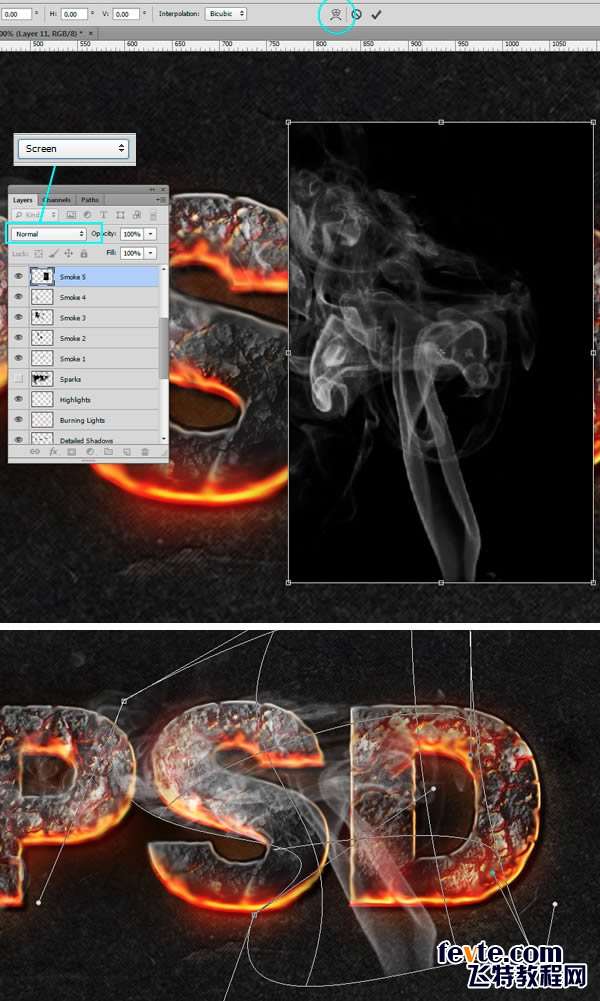Open the Layers panel flyout menu
Image resolution: width=600 pixels, height=1001 pixels.
[162, 200]
